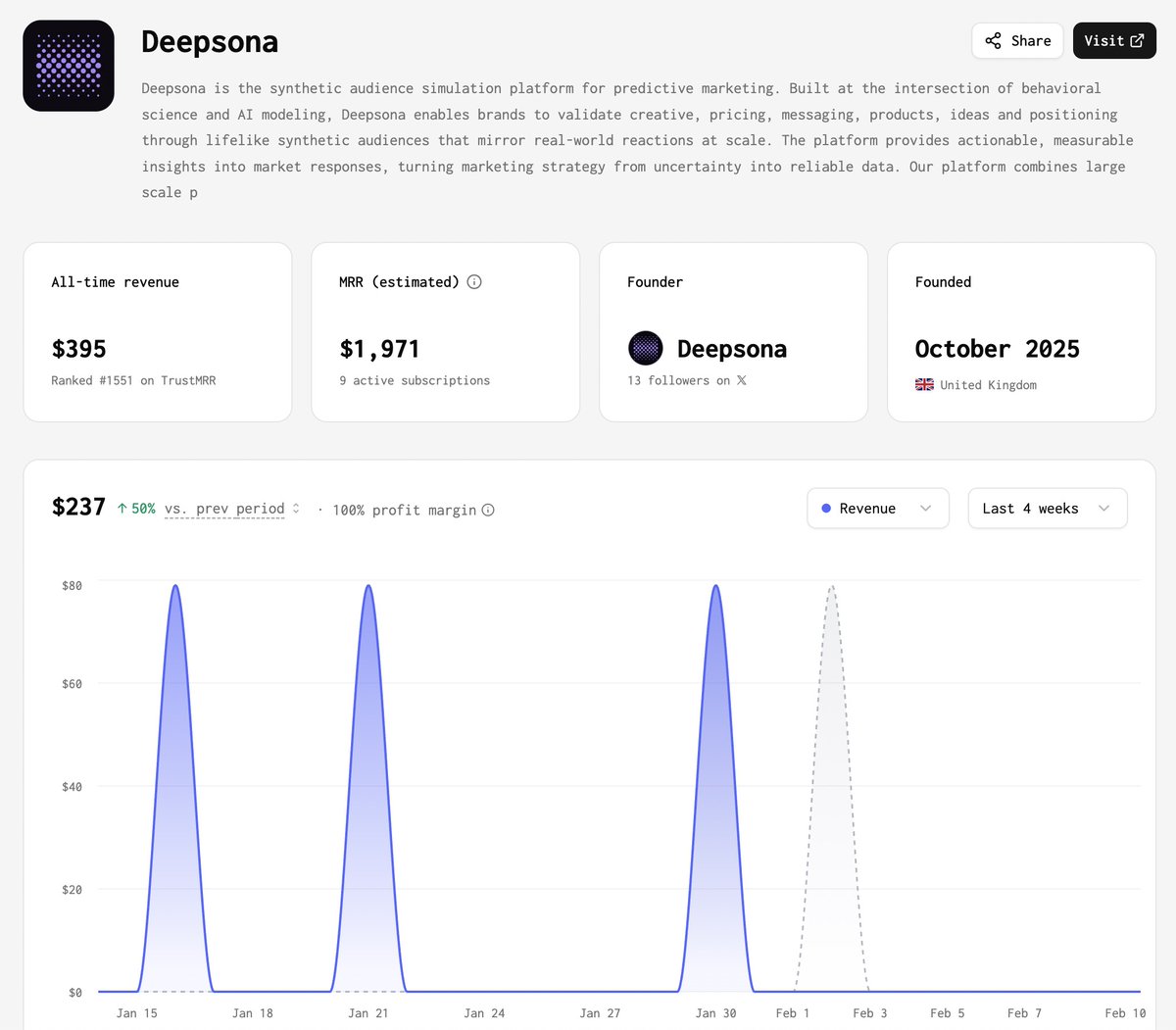1176x1030 pixels.
Task: Click the Jan 18 x-axis label
Action: pos(253,1012)
